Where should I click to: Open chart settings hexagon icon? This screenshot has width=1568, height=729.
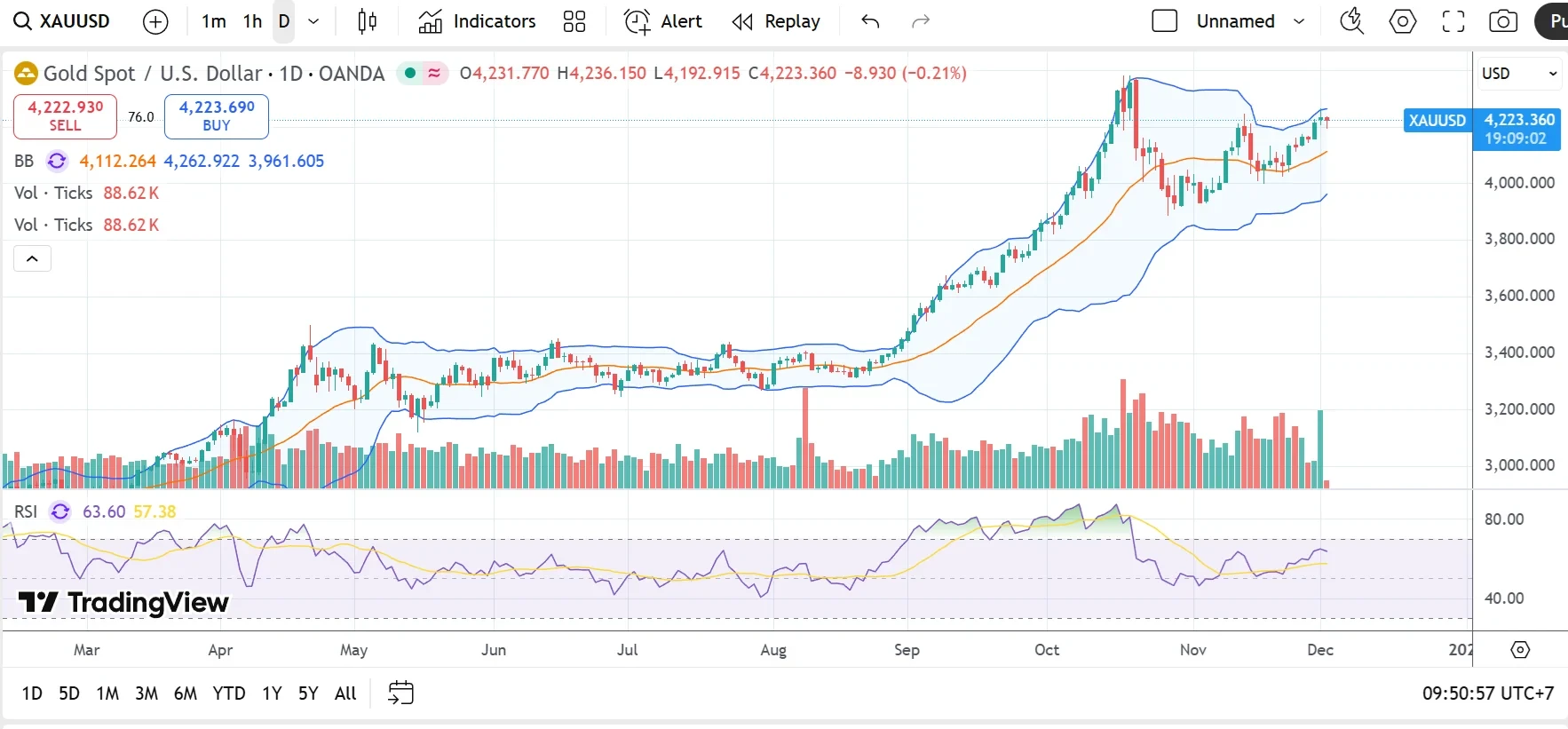[x=1403, y=21]
